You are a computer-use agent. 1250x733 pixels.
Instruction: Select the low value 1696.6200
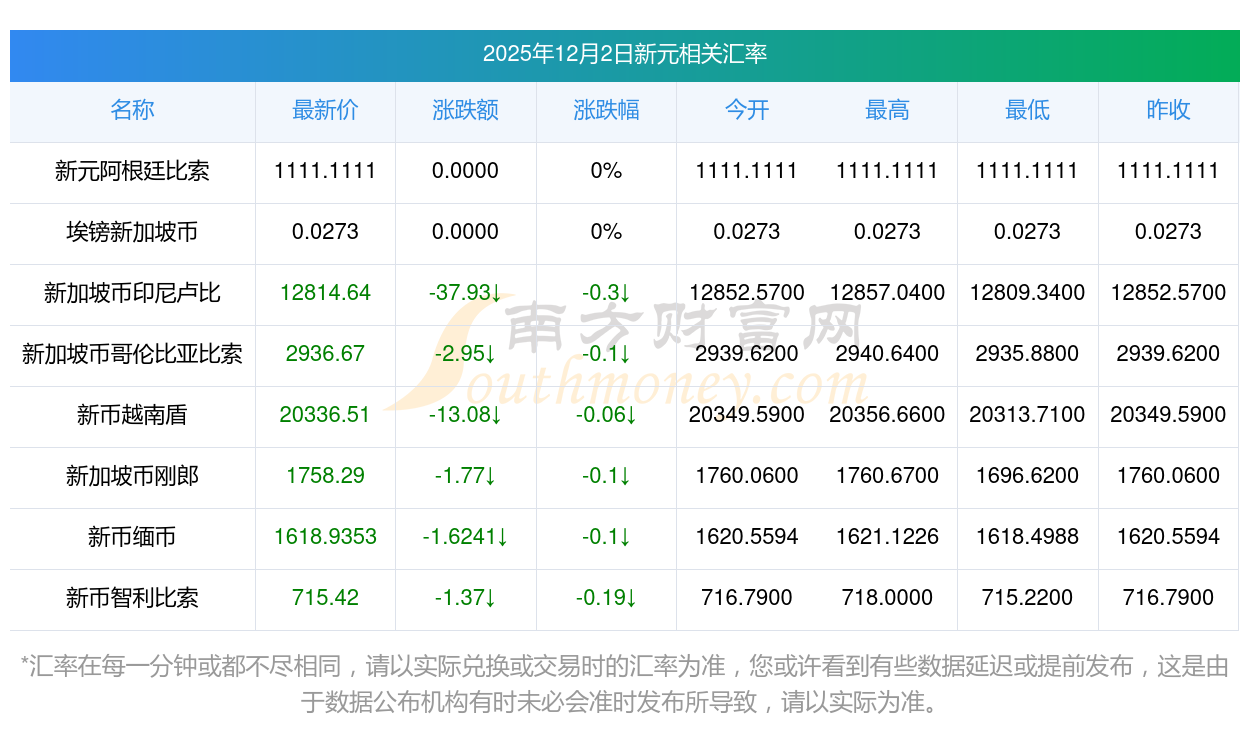tap(1027, 476)
